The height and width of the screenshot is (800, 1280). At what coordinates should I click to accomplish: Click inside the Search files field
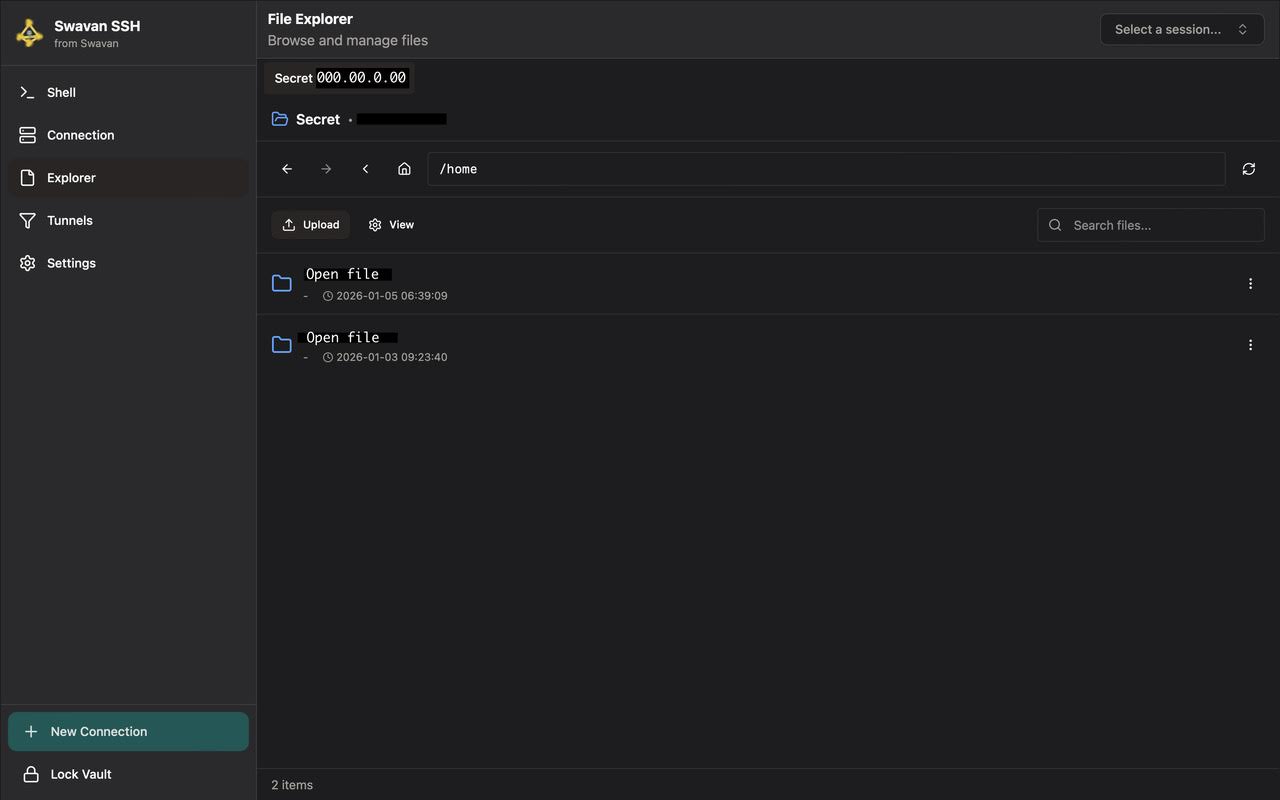click(1150, 224)
